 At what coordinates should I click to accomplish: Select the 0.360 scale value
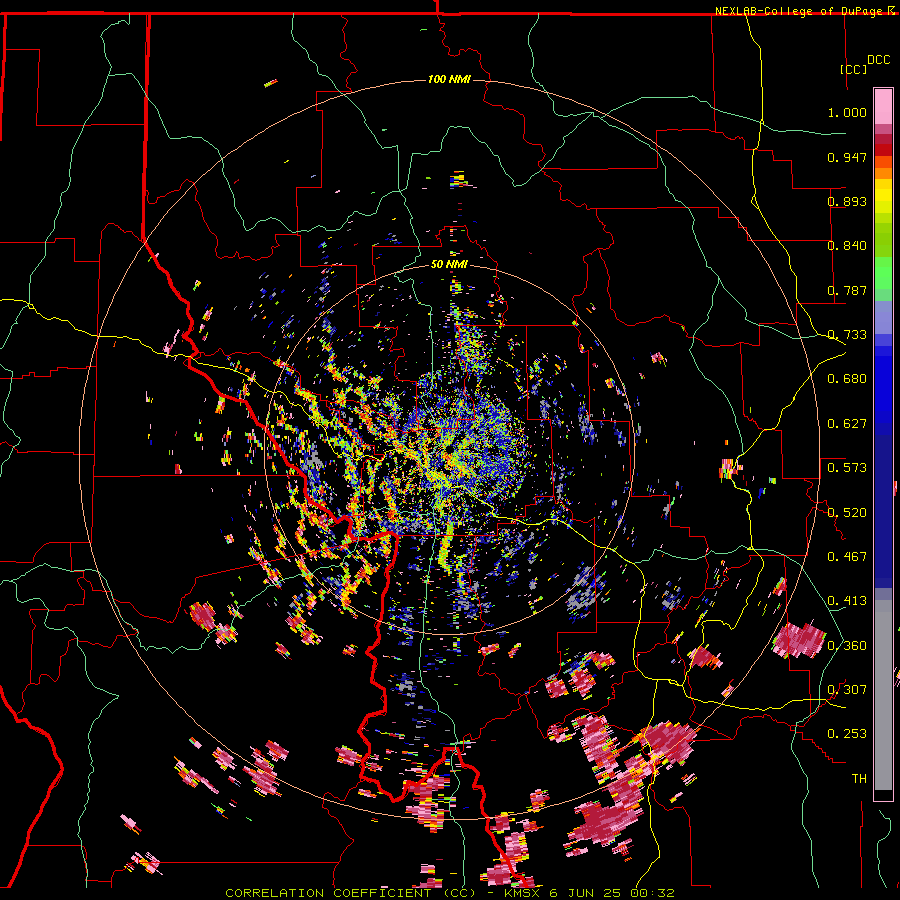point(847,646)
